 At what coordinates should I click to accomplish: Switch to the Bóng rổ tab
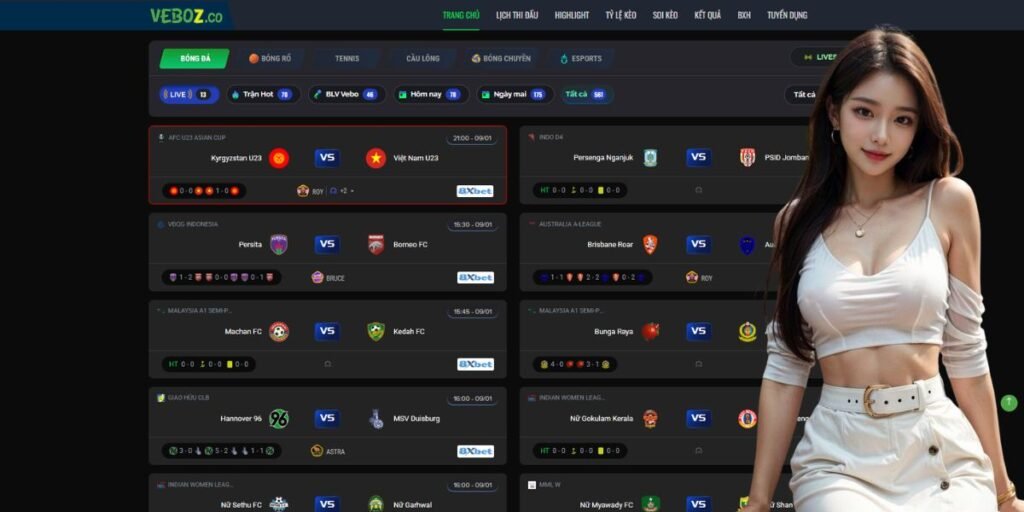coord(270,59)
